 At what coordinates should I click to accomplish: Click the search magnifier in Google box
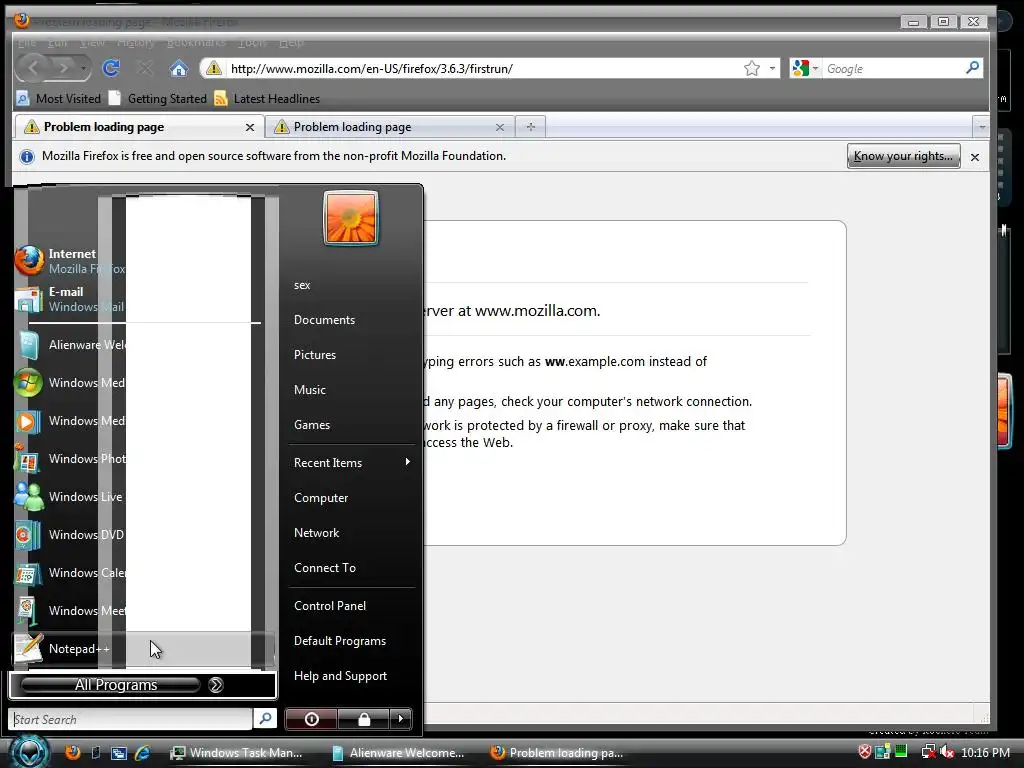pos(972,68)
